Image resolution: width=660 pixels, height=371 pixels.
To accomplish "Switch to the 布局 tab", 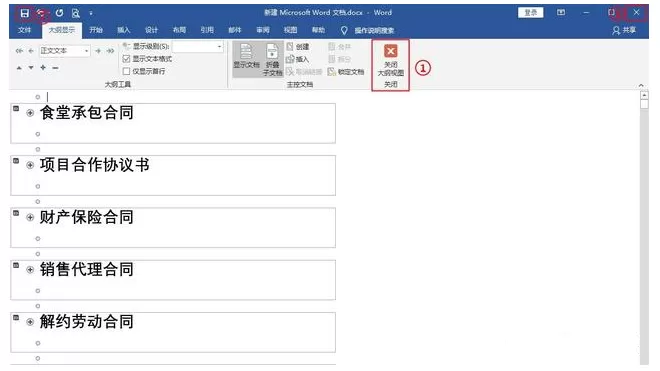I will click(x=179, y=30).
